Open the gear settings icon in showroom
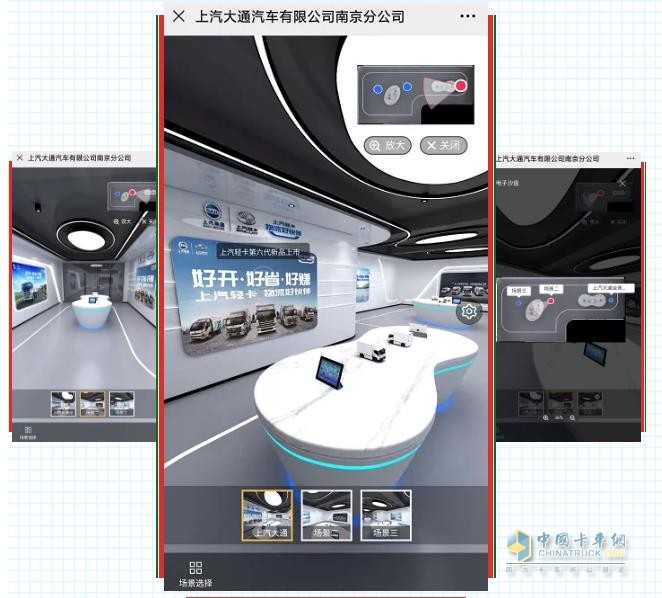 469,312
